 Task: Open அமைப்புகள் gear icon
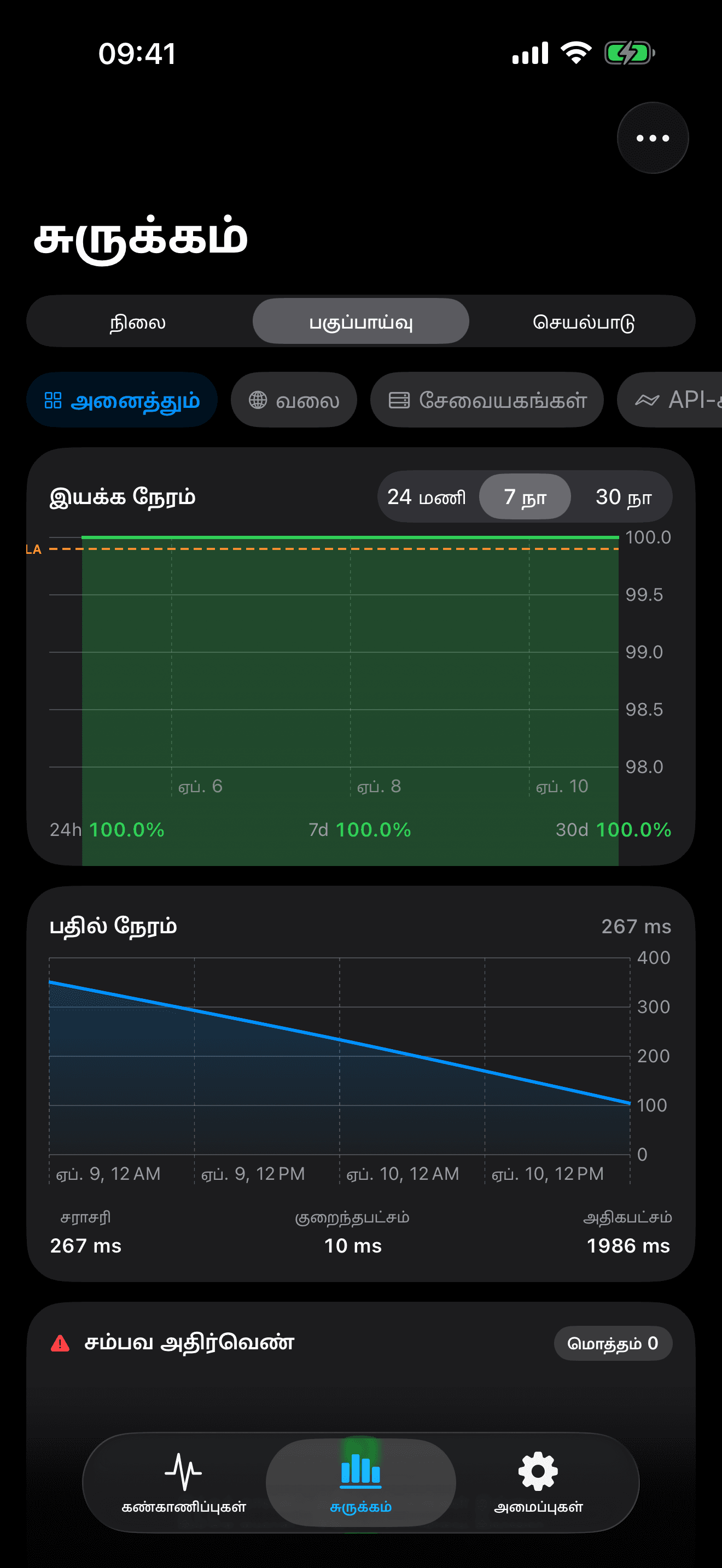point(538,1472)
